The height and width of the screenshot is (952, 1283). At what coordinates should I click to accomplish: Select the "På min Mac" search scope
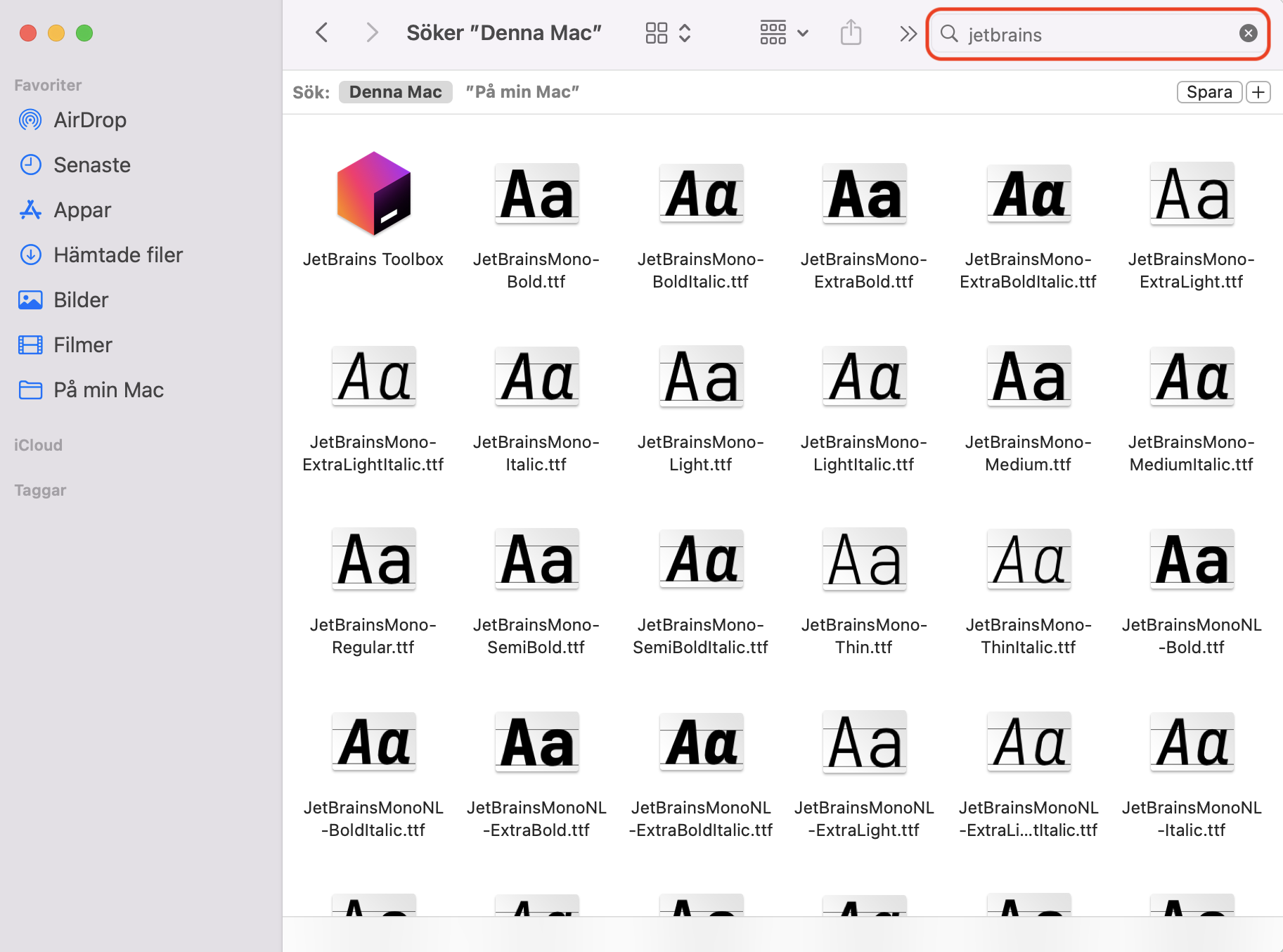click(522, 92)
